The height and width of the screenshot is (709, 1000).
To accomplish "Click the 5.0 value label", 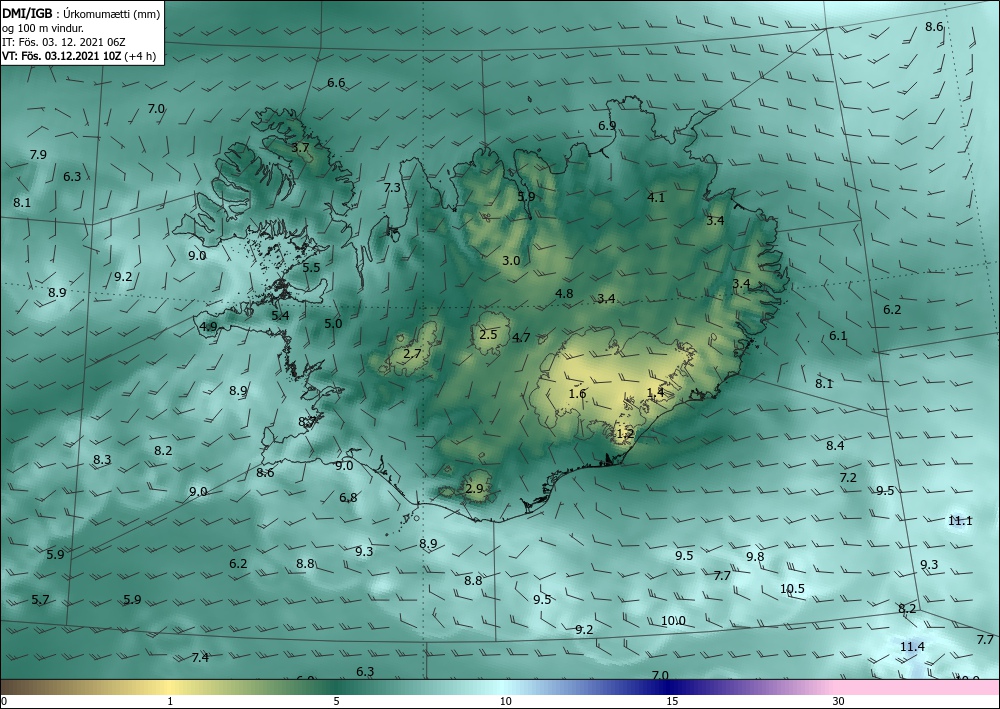I will (333, 324).
